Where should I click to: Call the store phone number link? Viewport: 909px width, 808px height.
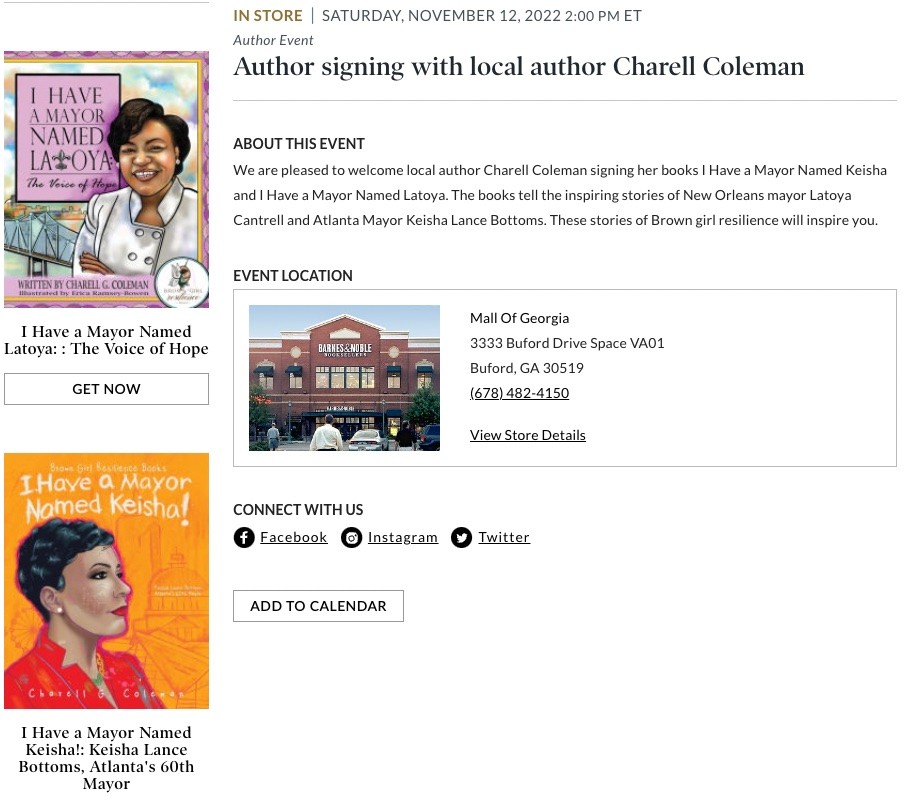tap(519, 393)
